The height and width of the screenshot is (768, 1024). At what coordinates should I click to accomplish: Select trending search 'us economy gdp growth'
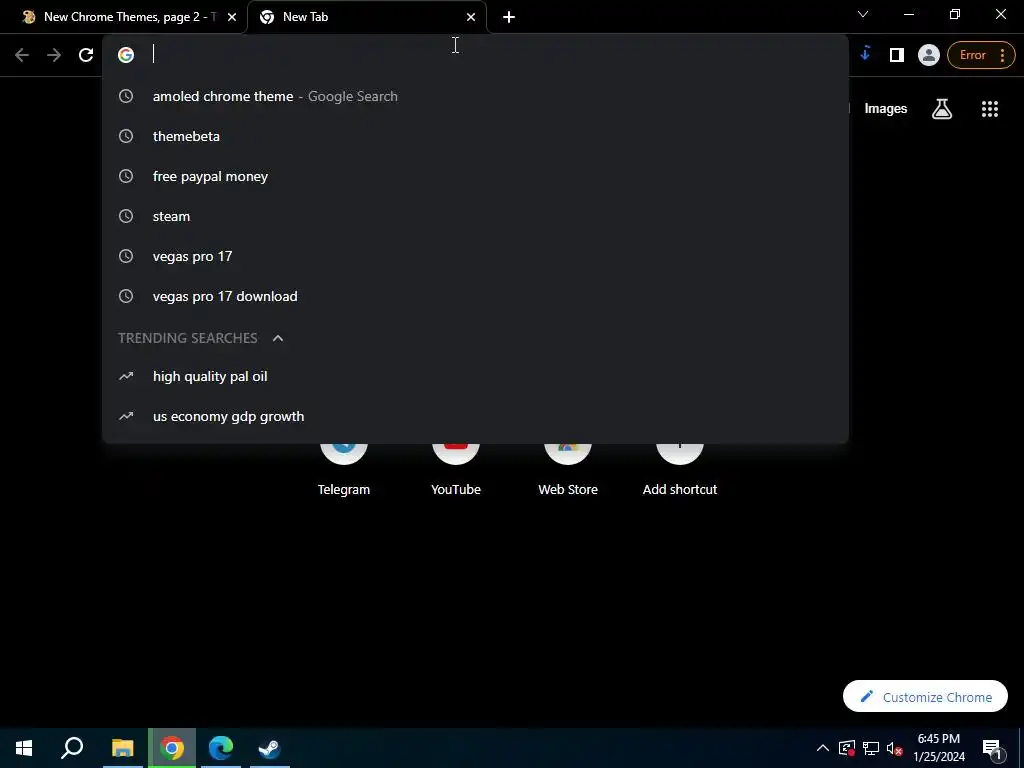click(x=475, y=416)
